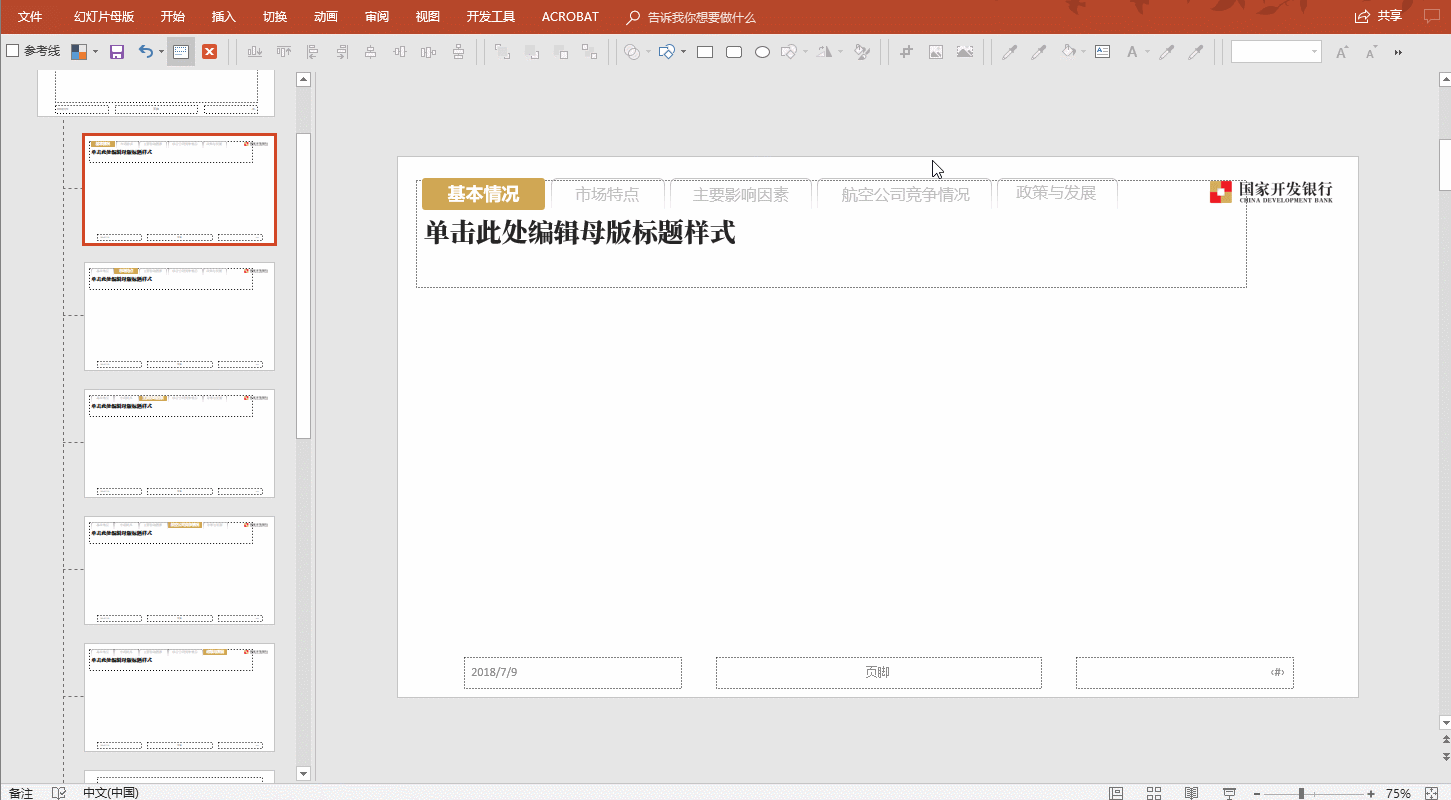Click the Text Box icon
Image resolution: width=1451 pixels, height=800 pixels.
[x=1103, y=52]
